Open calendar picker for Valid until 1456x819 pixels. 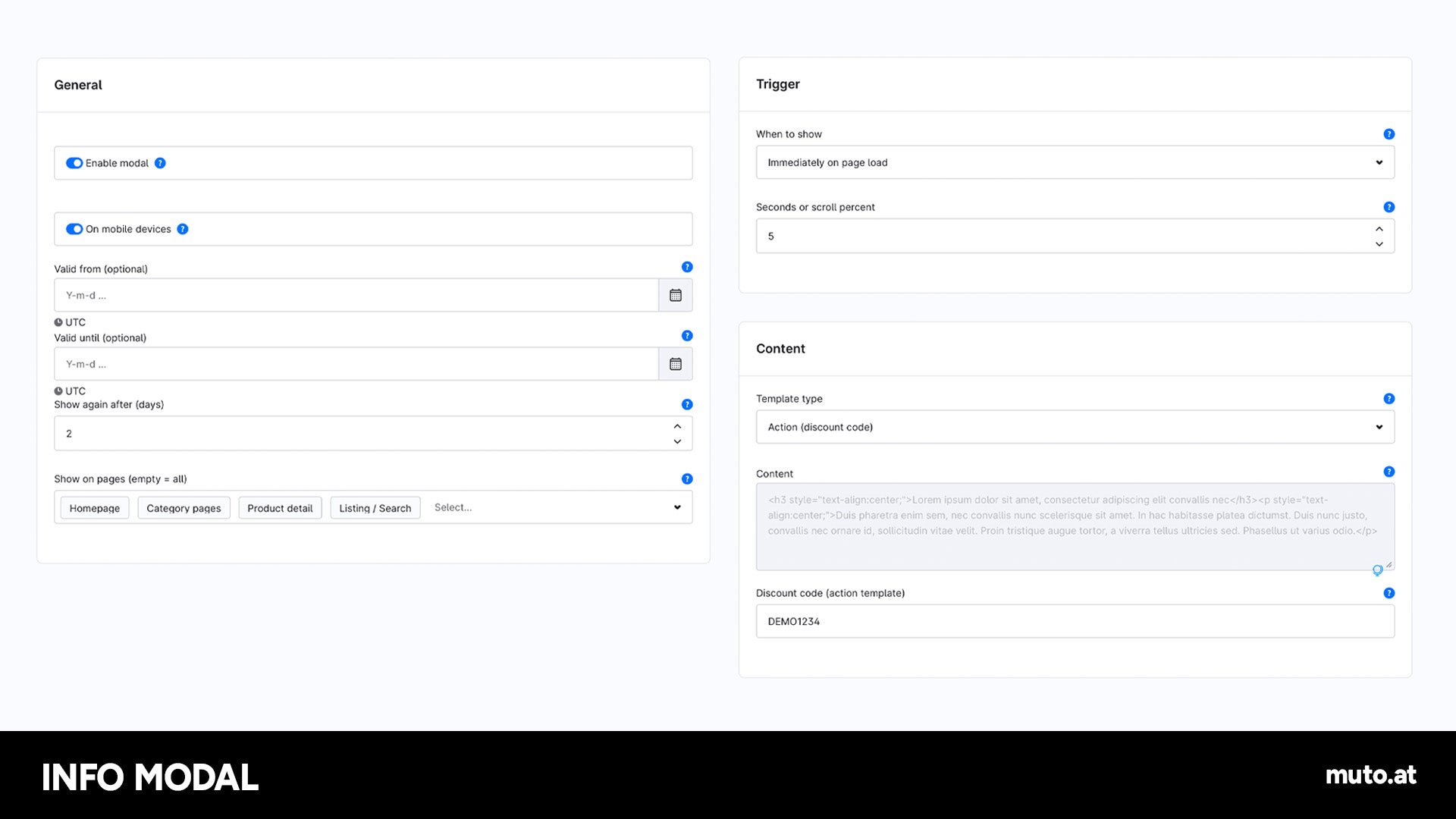click(675, 364)
